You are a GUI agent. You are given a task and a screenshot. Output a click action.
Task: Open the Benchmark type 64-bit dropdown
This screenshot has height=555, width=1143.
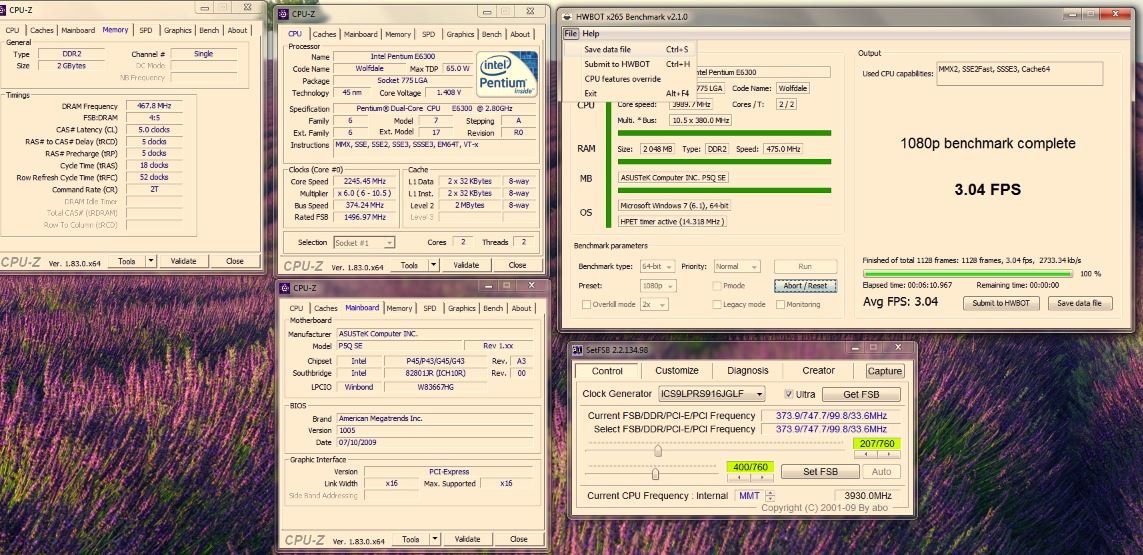[x=658, y=267]
